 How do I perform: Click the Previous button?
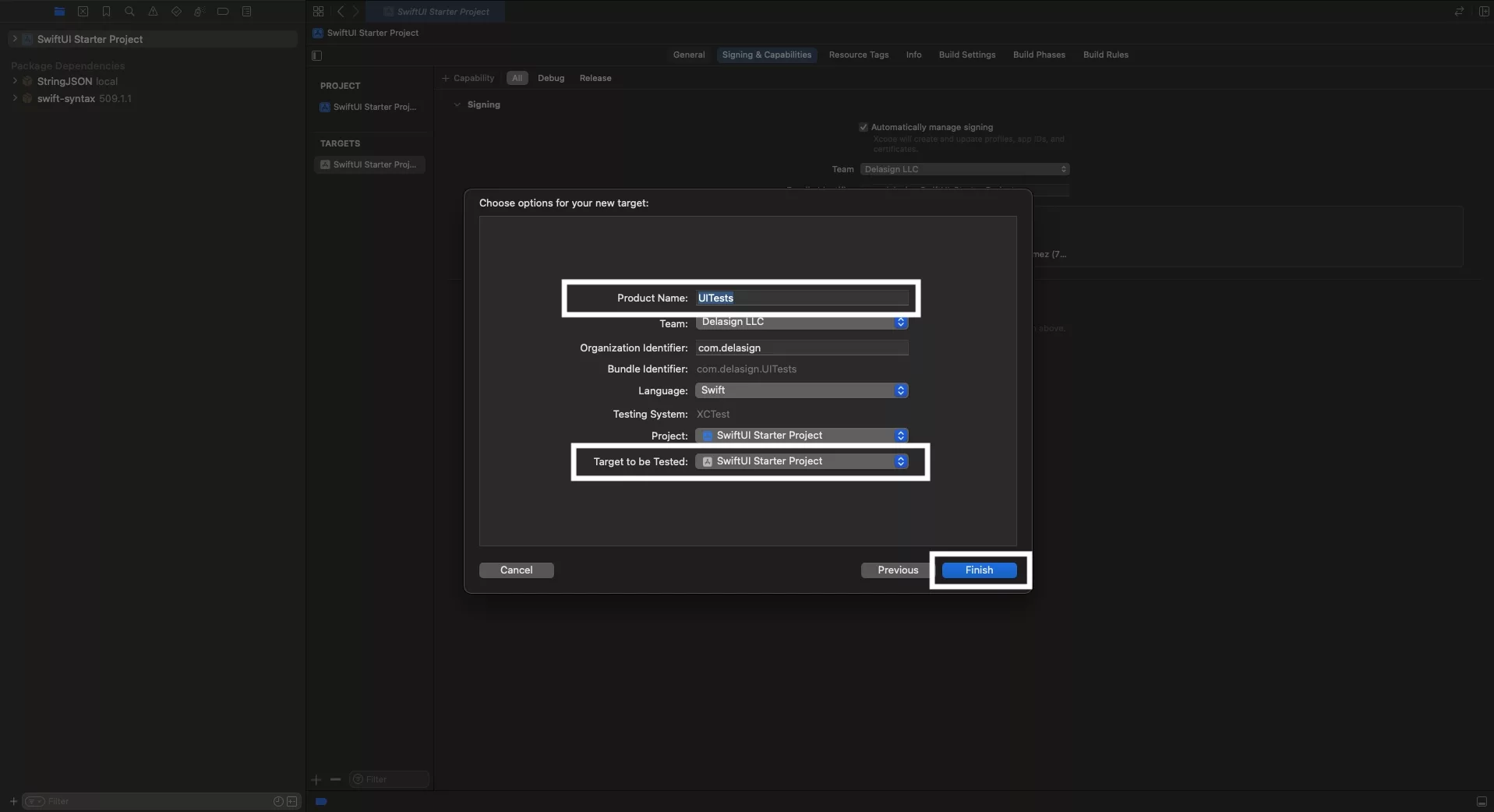(x=898, y=570)
